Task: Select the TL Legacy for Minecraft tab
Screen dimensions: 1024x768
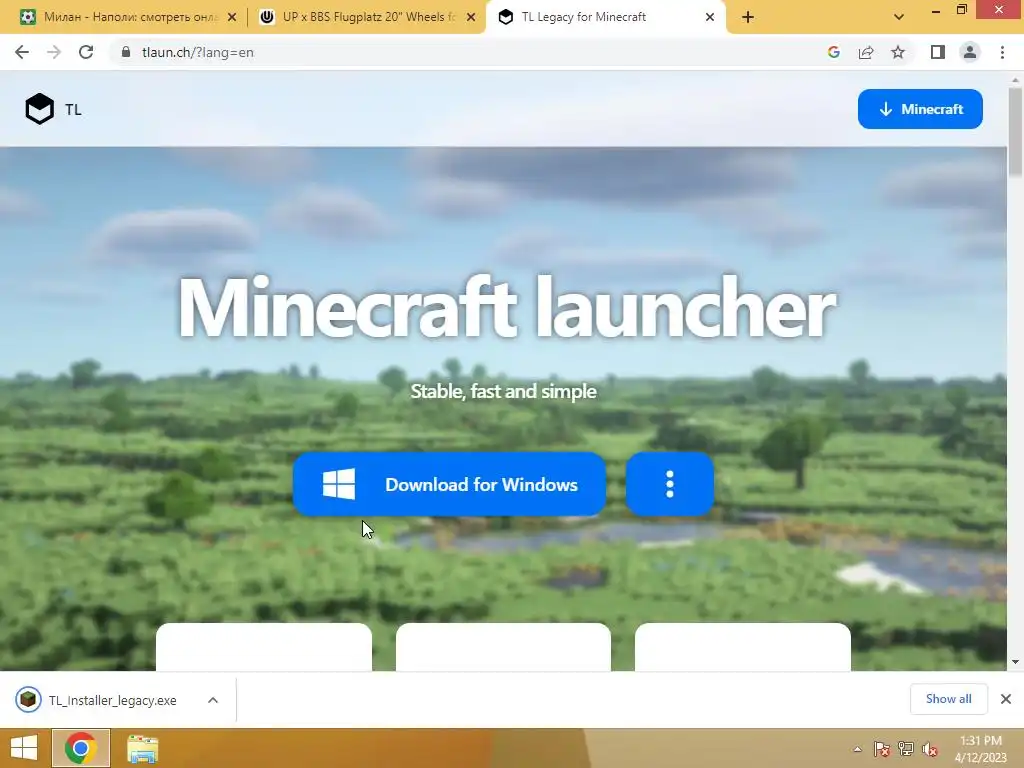Action: [x=604, y=17]
